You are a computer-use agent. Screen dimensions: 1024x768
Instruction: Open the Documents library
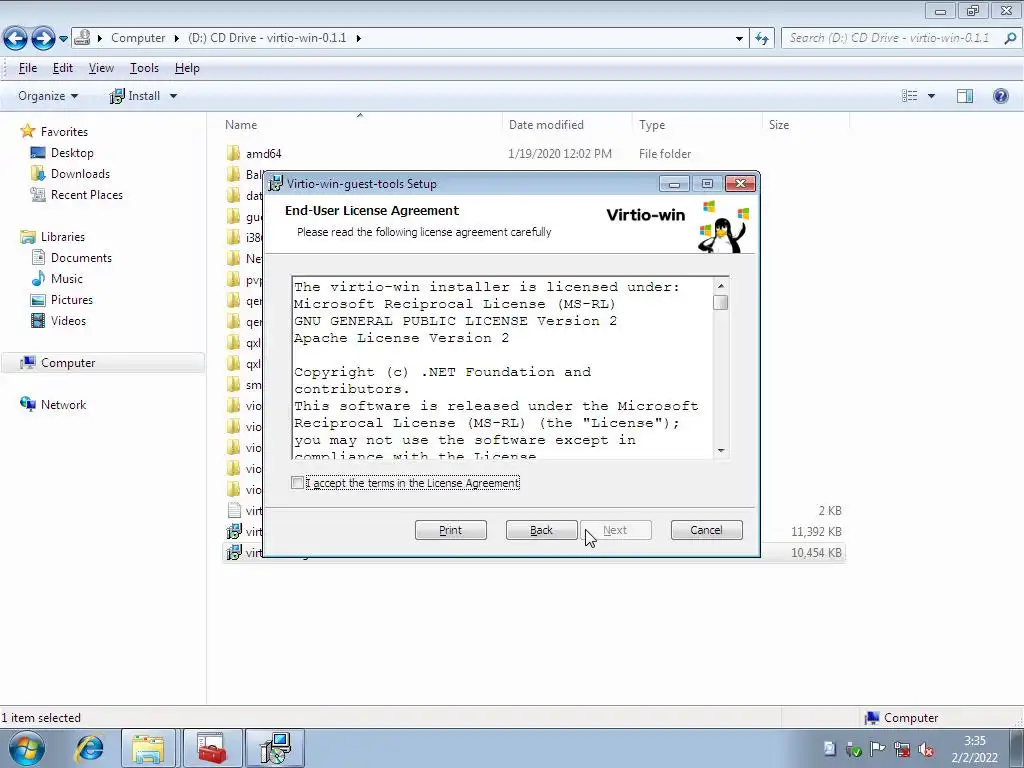coord(81,257)
